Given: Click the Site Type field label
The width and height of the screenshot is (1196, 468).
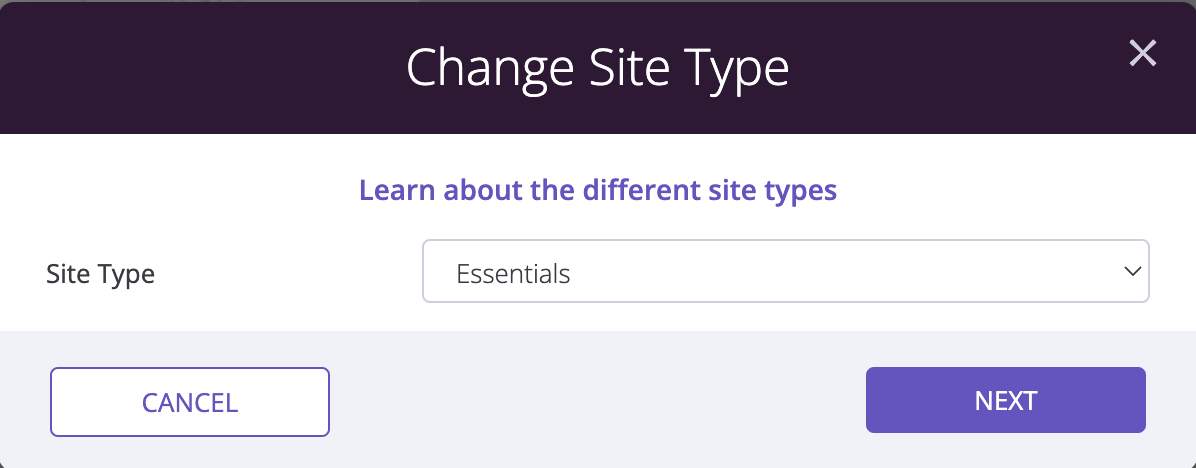Looking at the screenshot, I should tap(101, 273).
